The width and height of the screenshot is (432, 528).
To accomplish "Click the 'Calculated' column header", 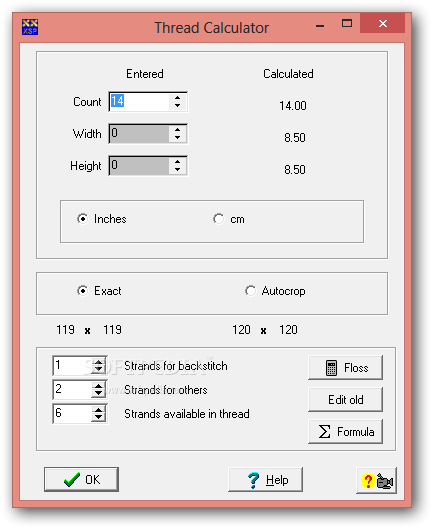I will [x=288, y=74].
